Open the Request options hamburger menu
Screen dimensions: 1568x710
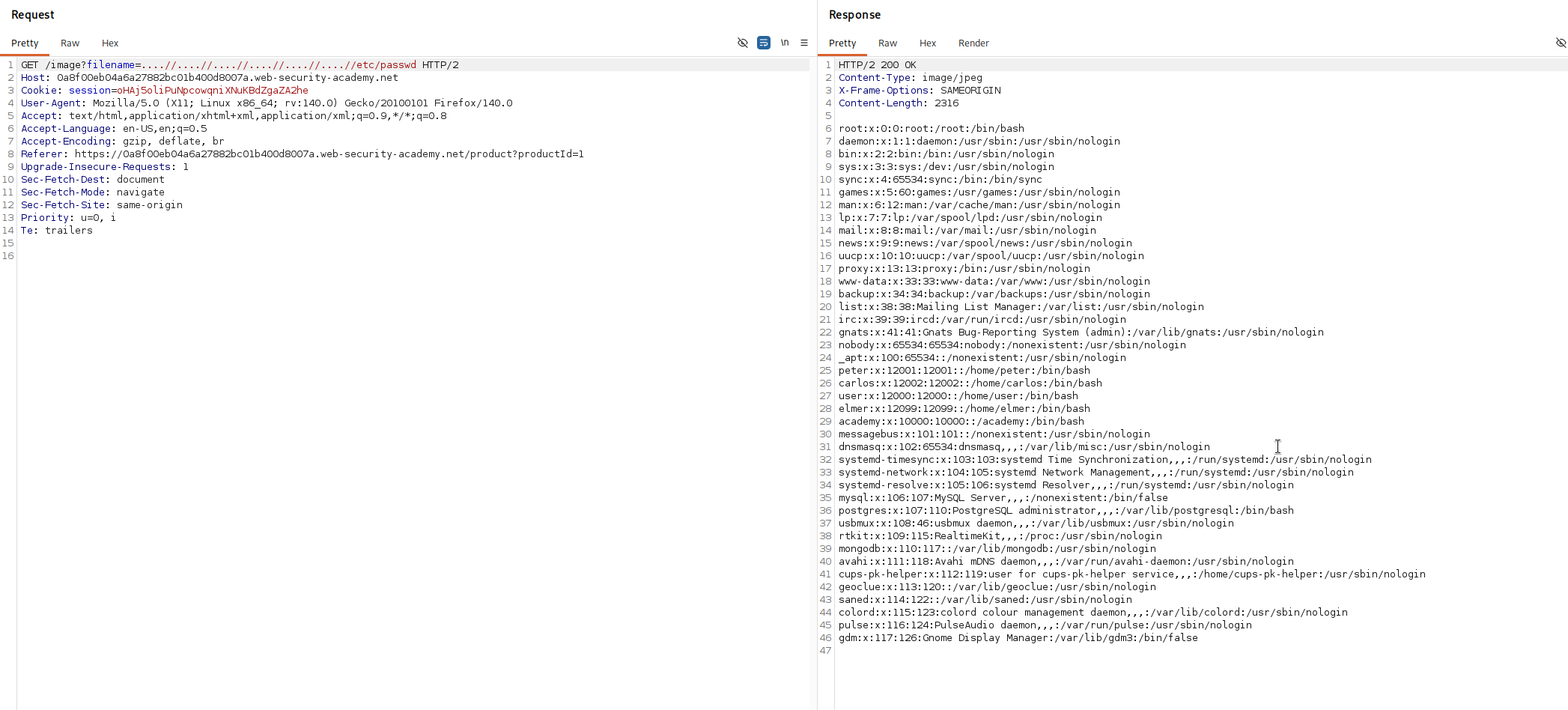point(804,43)
